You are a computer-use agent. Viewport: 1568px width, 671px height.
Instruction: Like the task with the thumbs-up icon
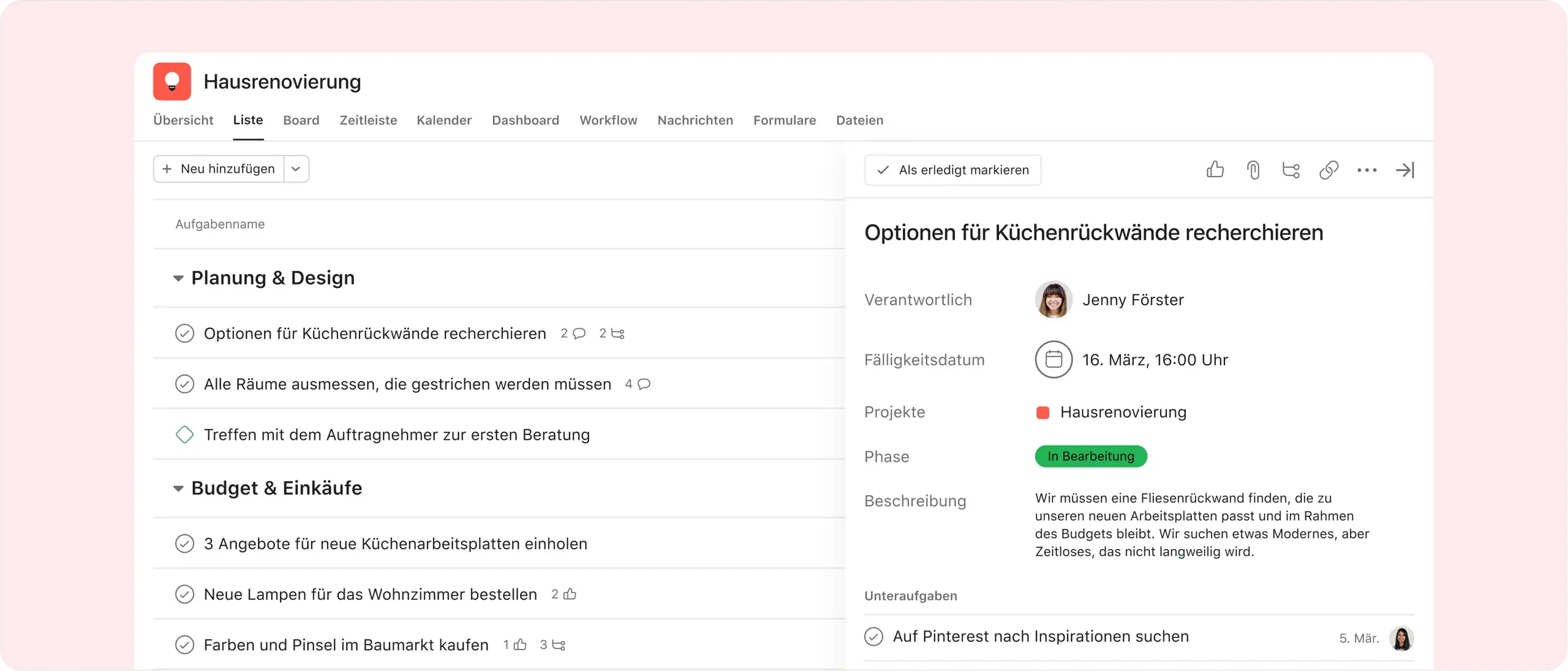1215,170
